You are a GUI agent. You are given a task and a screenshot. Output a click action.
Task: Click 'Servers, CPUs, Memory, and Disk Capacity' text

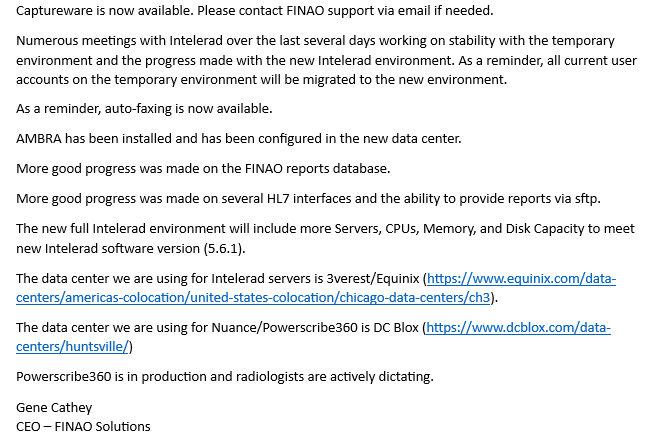click(440, 229)
